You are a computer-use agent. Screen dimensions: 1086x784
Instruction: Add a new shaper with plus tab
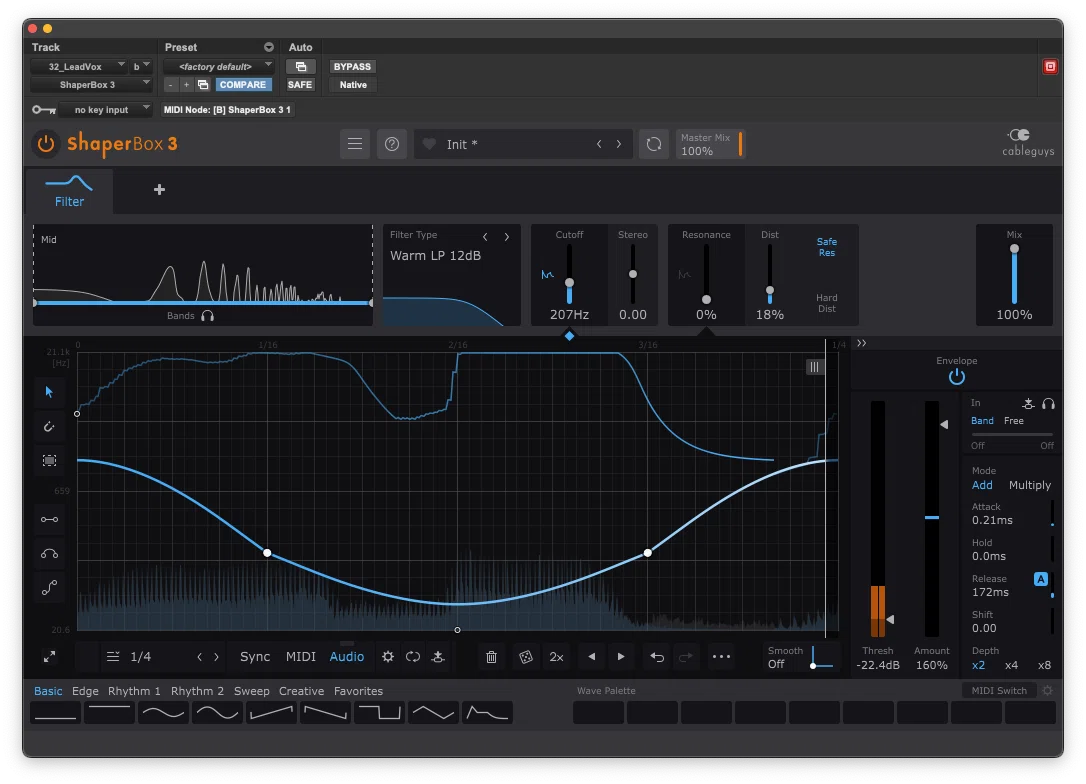pos(159,190)
